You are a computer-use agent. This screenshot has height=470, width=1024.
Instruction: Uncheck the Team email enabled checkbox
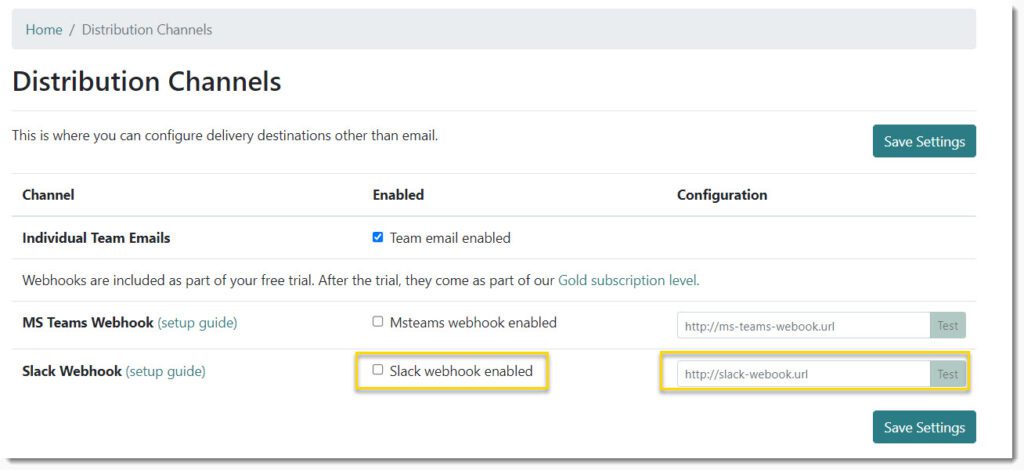(x=377, y=238)
